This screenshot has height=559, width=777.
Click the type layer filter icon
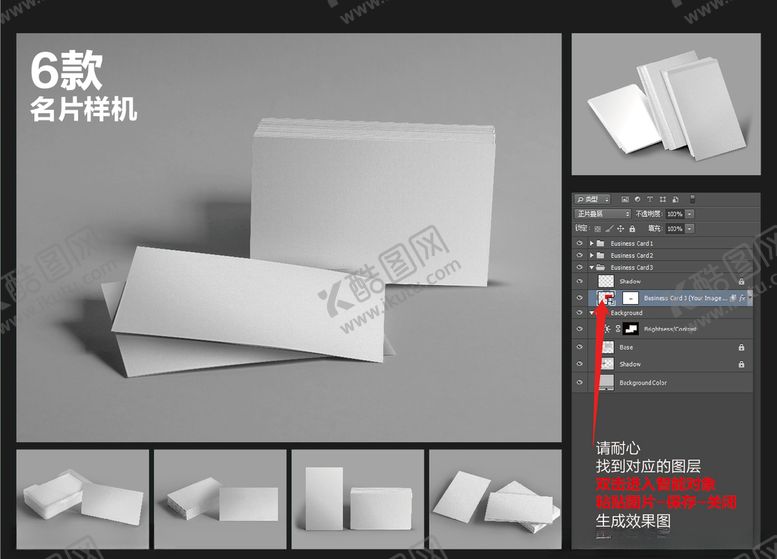[x=649, y=199]
